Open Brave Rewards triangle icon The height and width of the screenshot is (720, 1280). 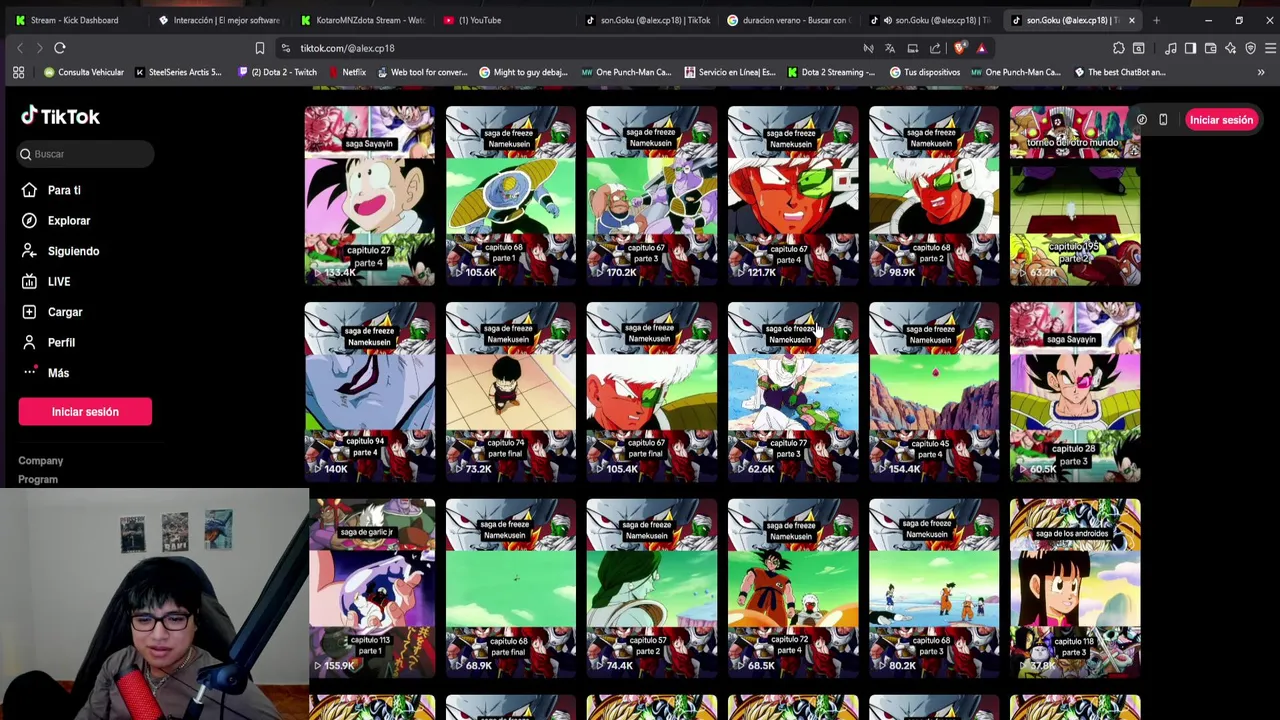pos(981,48)
